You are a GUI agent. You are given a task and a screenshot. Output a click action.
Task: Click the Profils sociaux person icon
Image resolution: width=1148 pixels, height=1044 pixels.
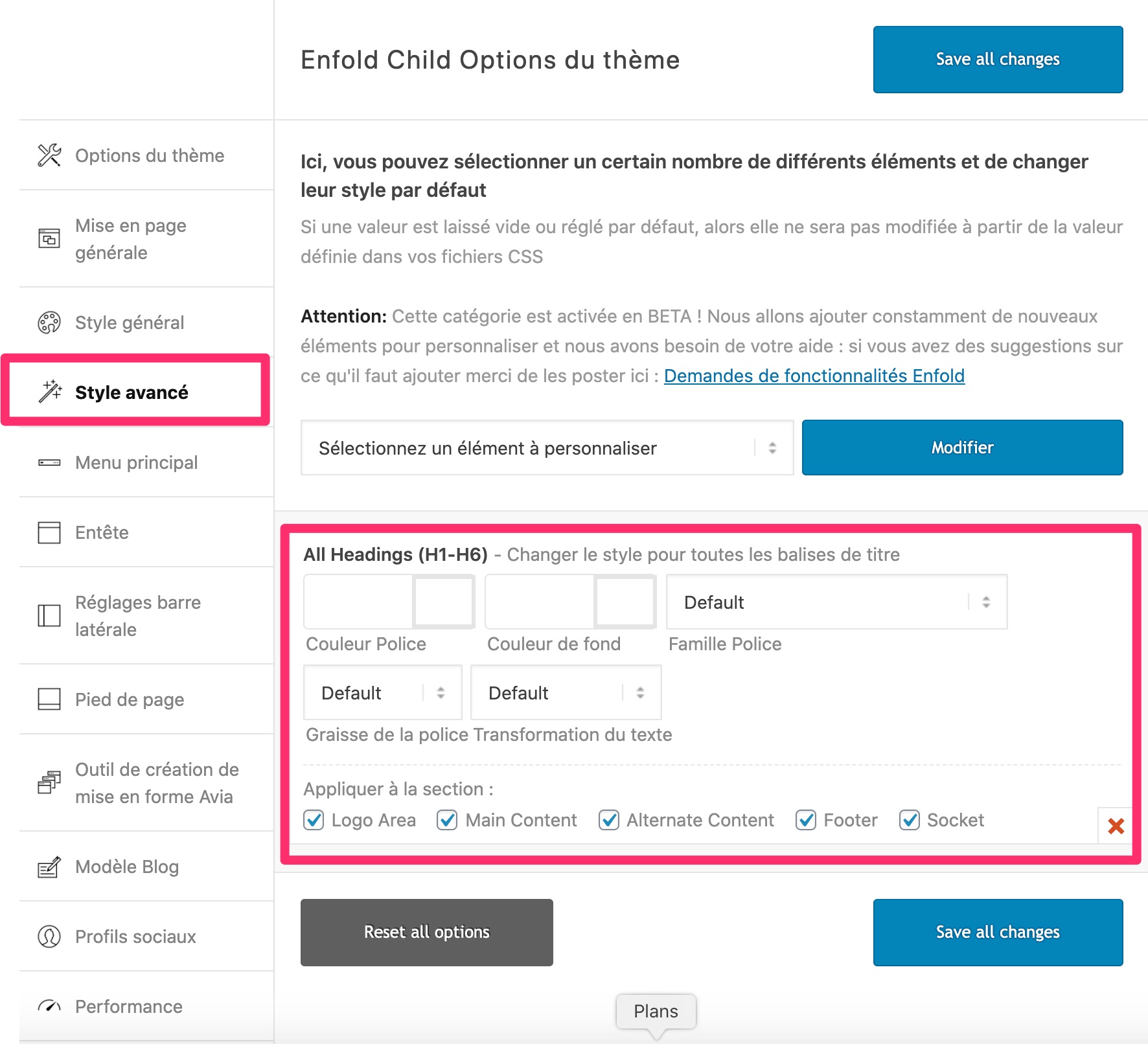(x=49, y=936)
